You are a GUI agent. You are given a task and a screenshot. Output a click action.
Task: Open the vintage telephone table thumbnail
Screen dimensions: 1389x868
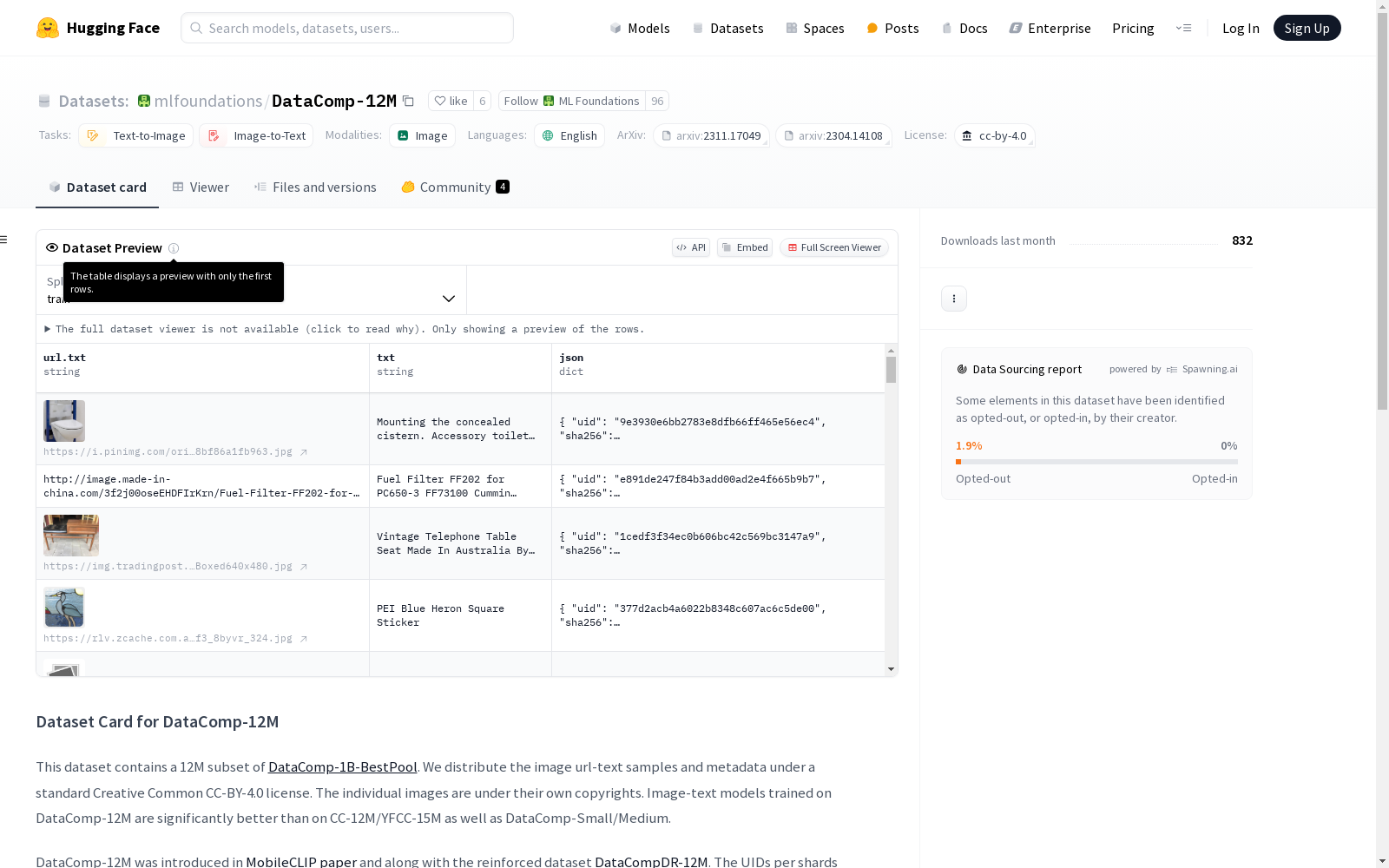[x=71, y=536]
